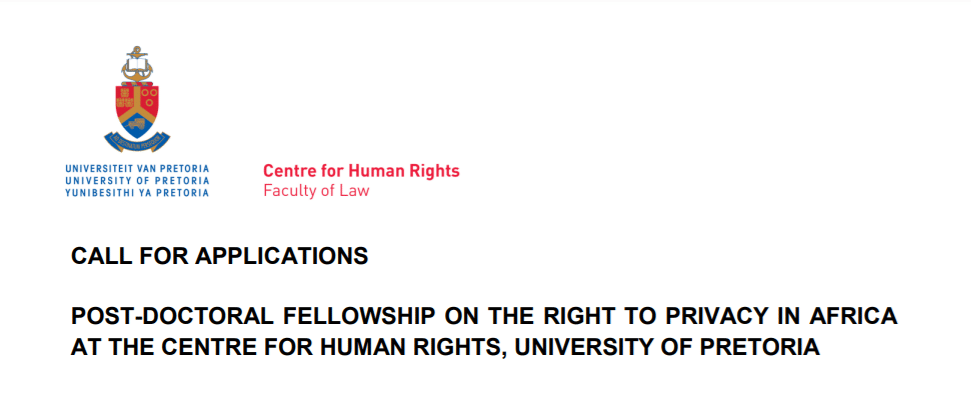This screenshot has width=971, height=411.
Task: Click the 'CALL FOR APPLICATIONS' heading
Action: coord(219,256)
